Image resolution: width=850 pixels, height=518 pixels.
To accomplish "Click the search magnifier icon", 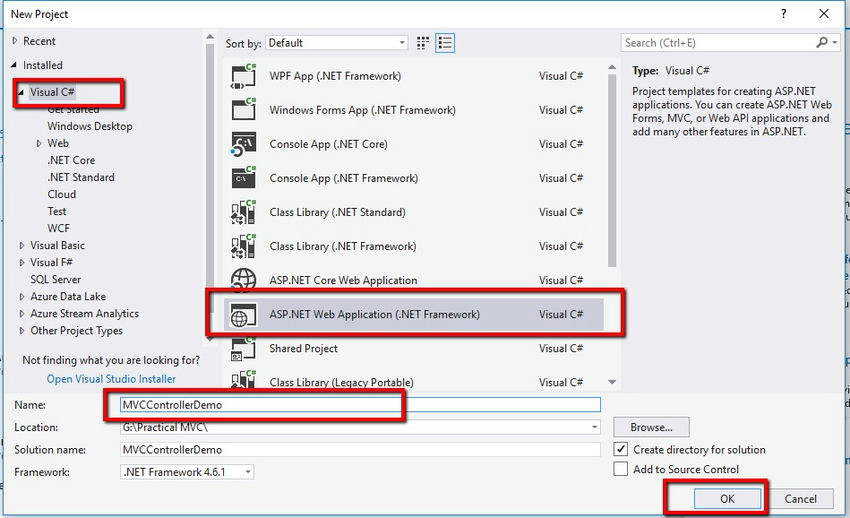I will [822, 42].
